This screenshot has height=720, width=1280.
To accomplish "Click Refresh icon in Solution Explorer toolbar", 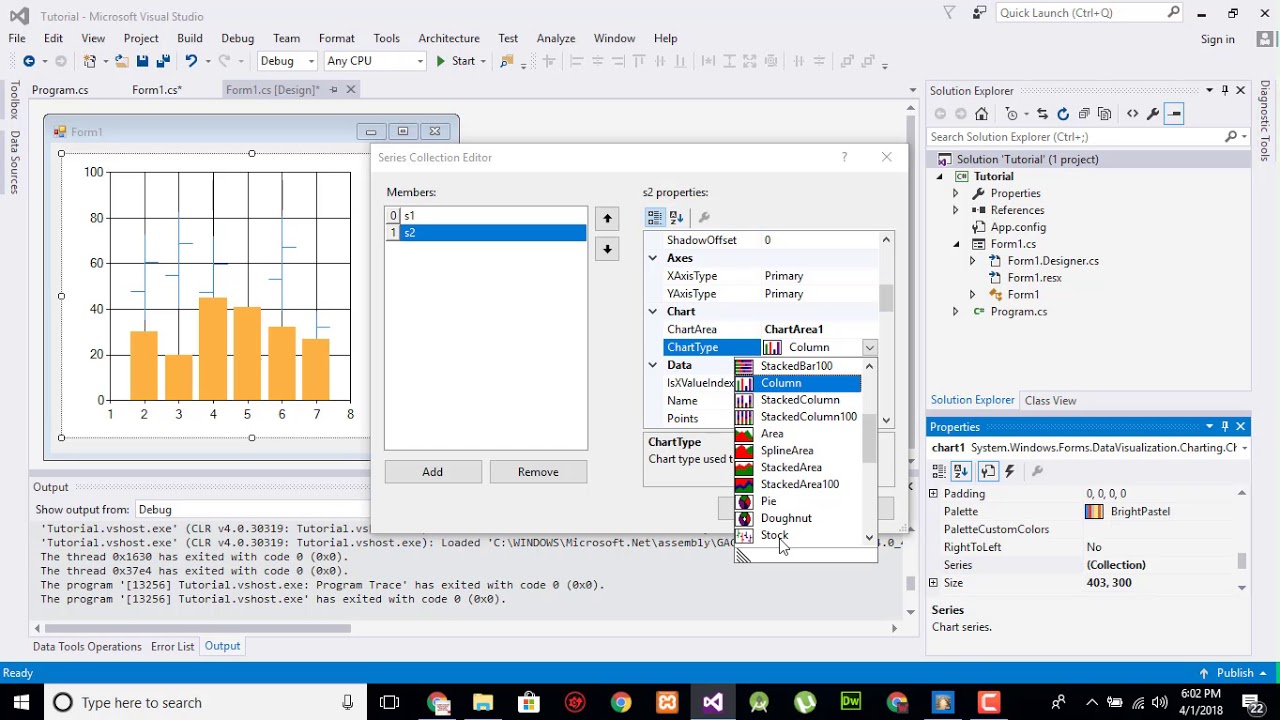I will (1063, 114).
